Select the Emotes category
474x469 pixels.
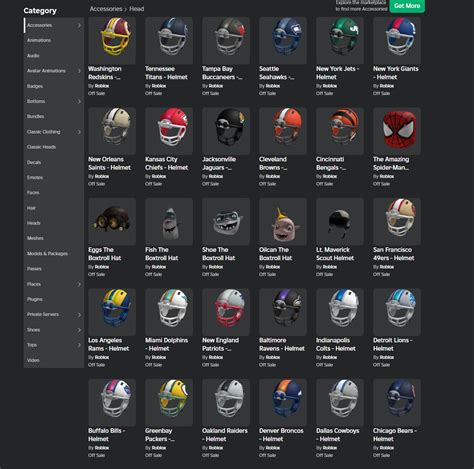pos(35,177)
